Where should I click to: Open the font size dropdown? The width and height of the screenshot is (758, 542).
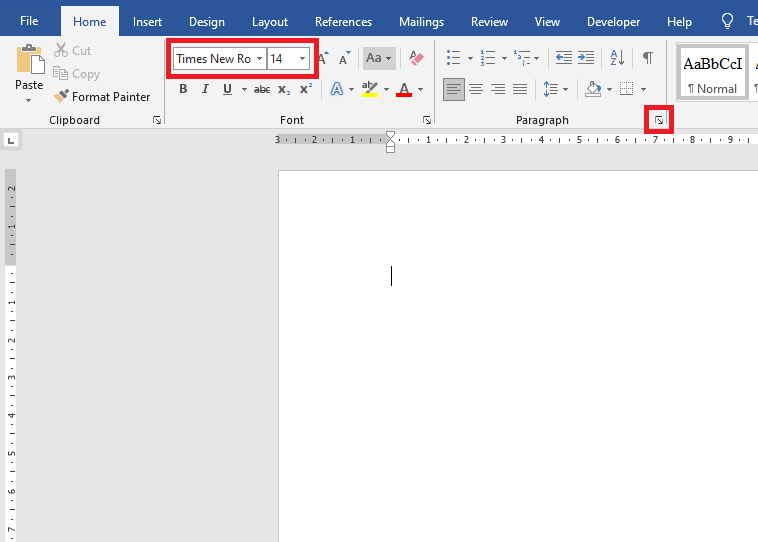click(x=302, y=59)
